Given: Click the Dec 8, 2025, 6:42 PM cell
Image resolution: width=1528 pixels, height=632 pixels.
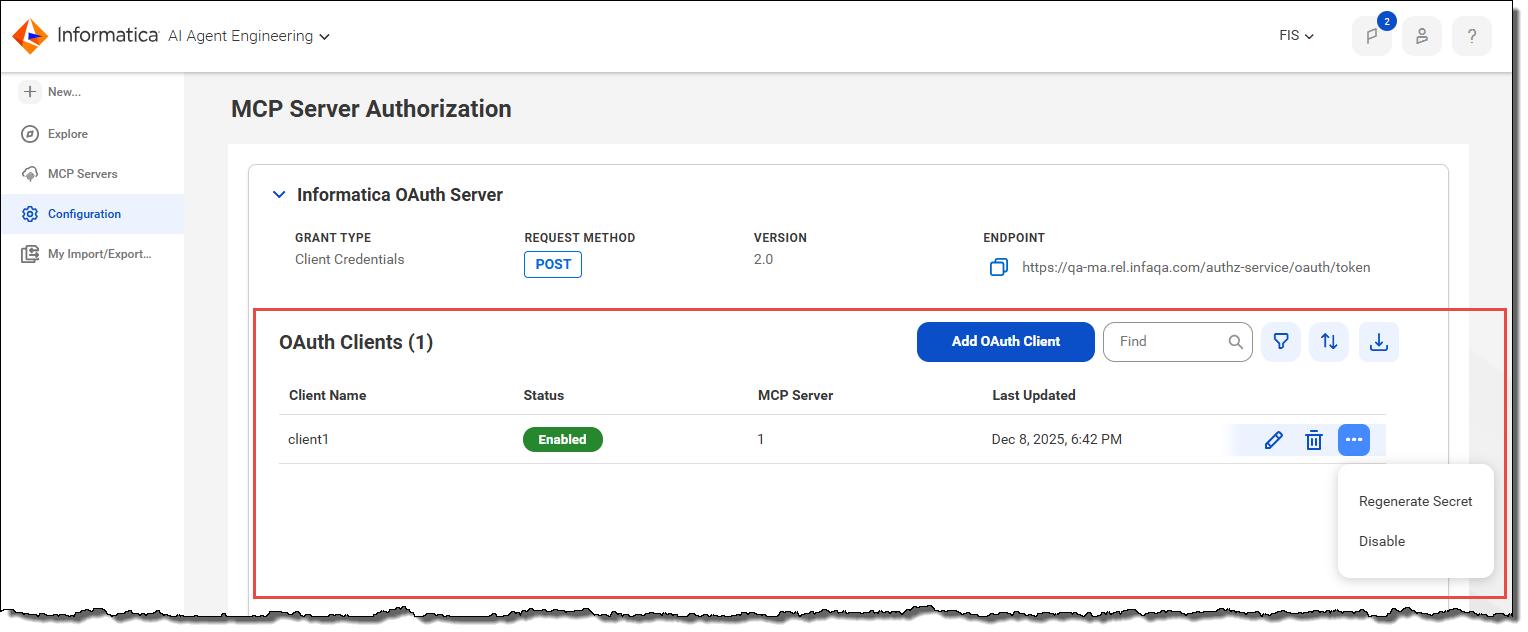Looking at the screenshot, I should pyautogui.click(x=1057, y=439).
